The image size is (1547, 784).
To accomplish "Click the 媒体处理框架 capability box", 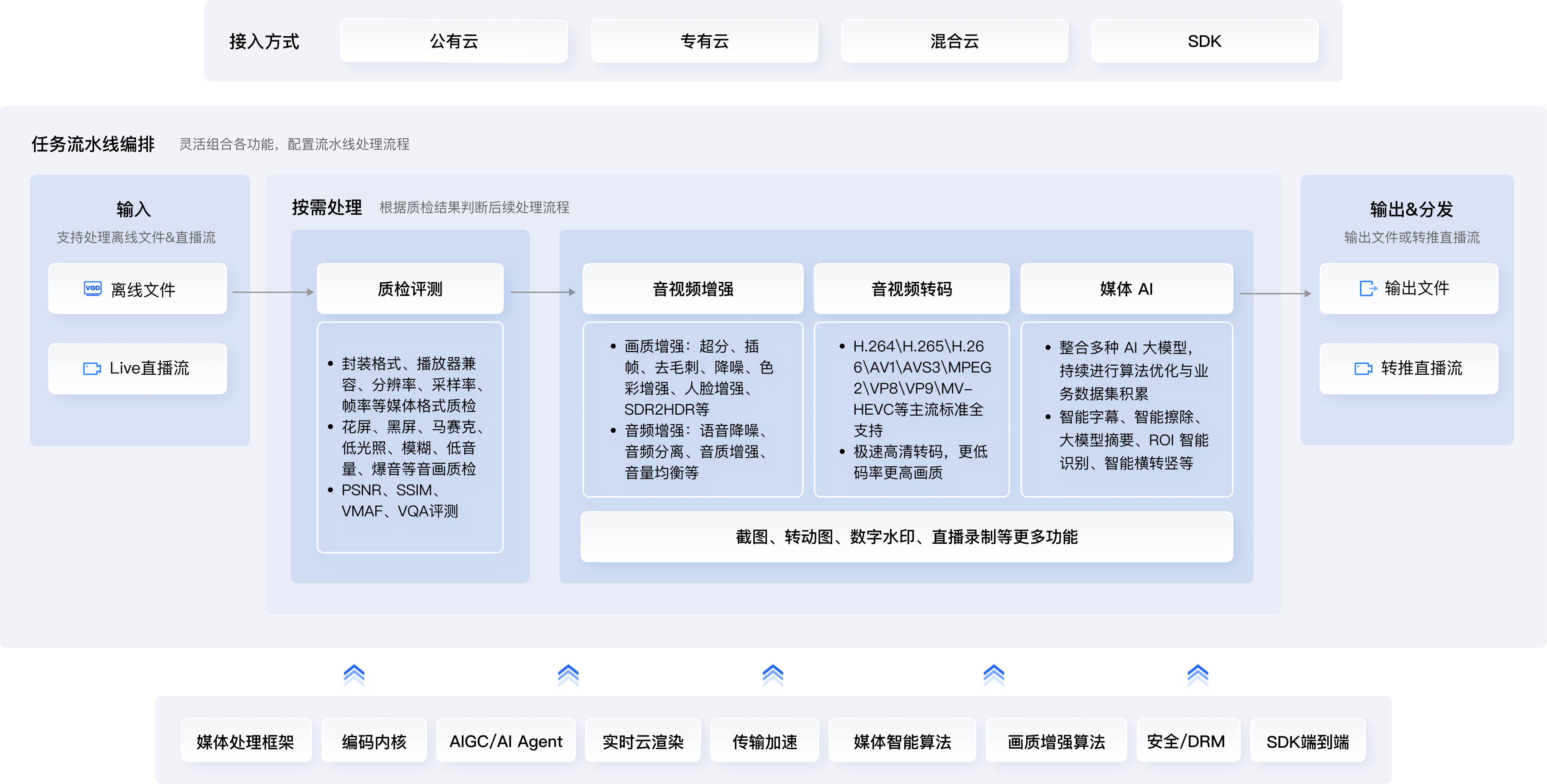I will pos(246,741).
